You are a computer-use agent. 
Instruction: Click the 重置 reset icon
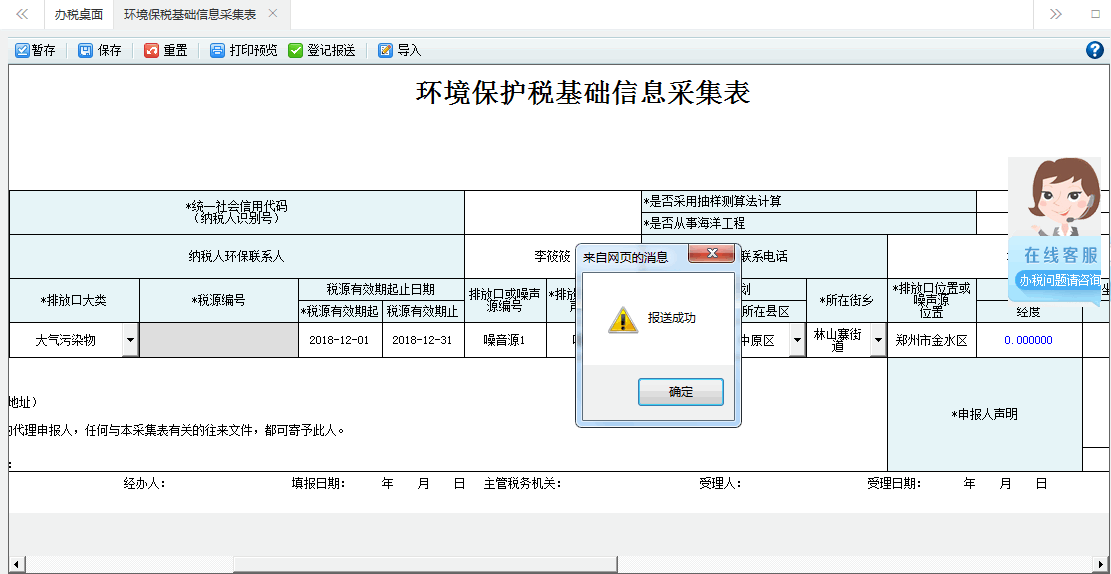pos(151,50)
